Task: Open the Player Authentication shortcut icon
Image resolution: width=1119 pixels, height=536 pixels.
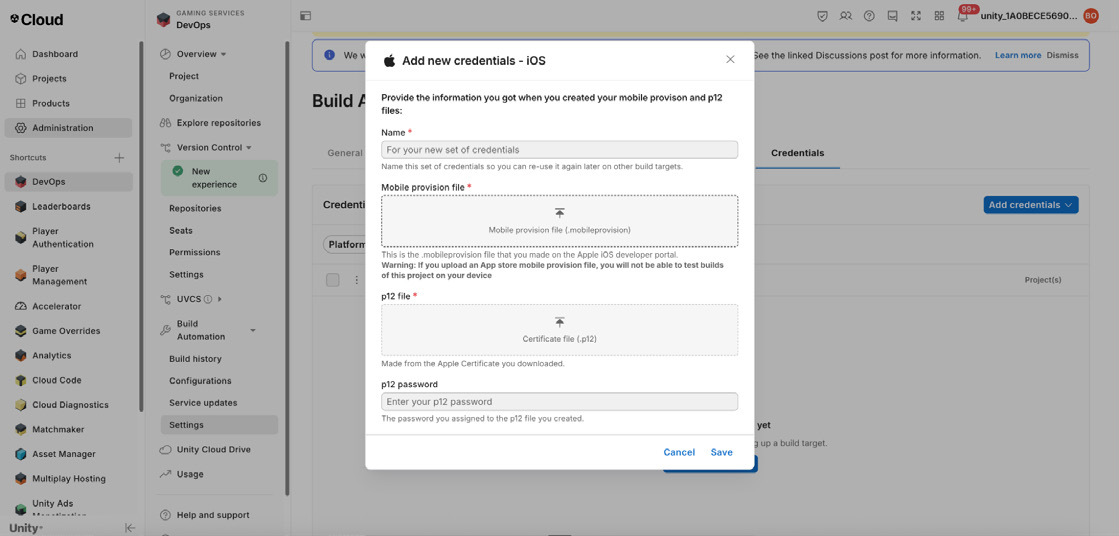Action: tap(21, 238)
